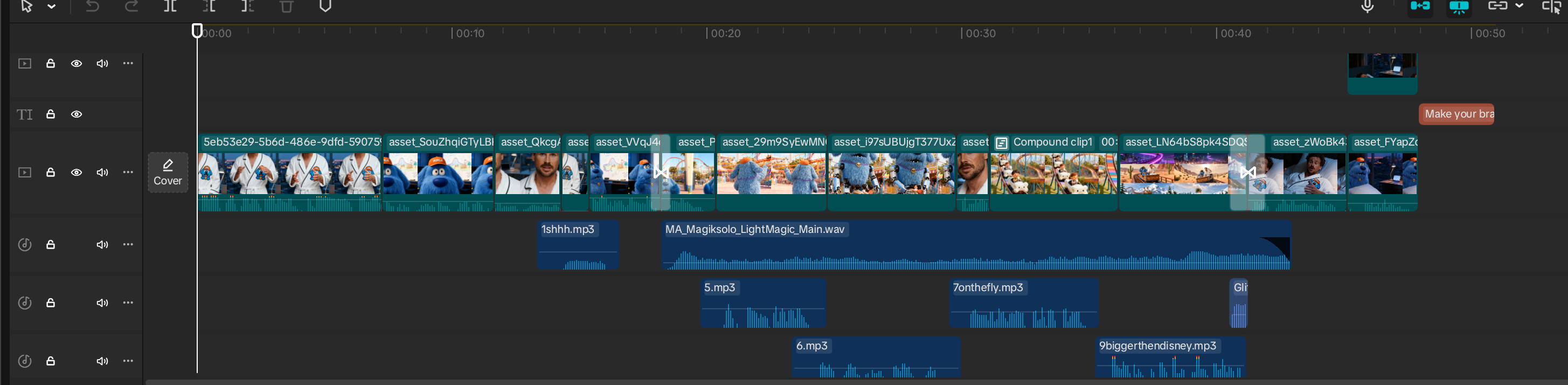Lock the text track
Screen dimensions: 1568x385
[x=51, y=114]
